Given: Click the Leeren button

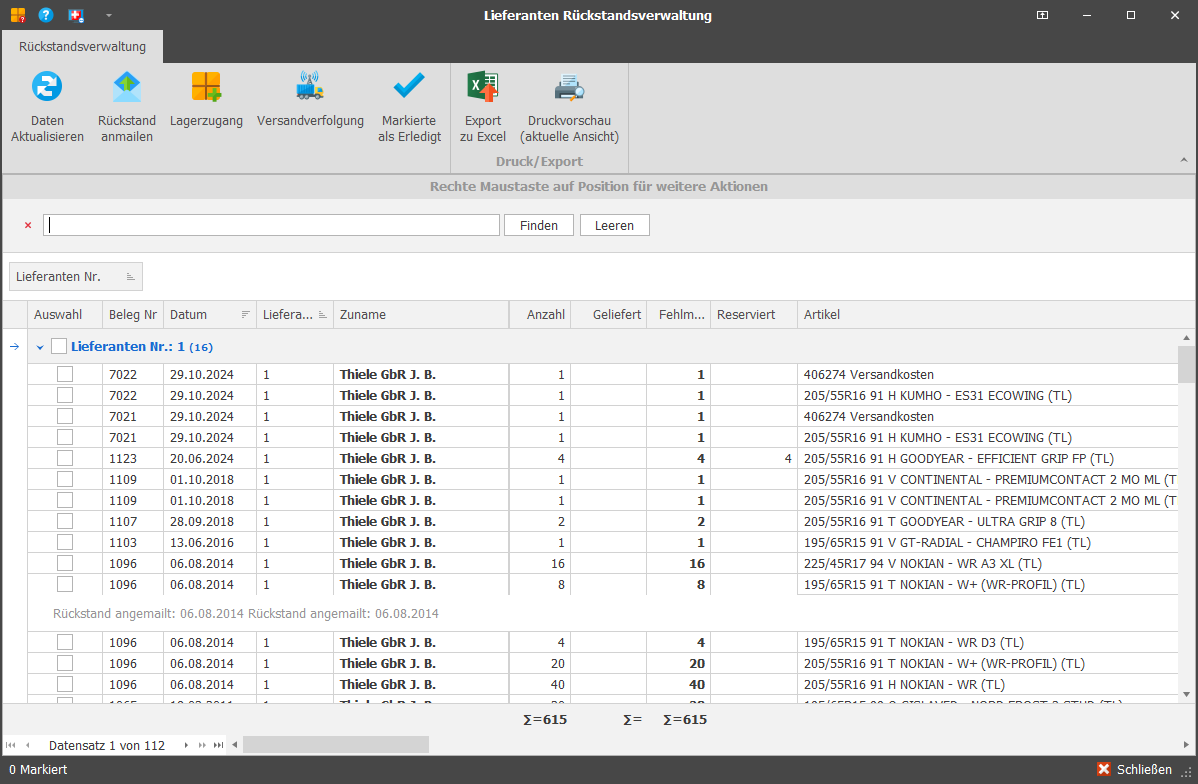Looking at the screenshot, I should pos(614,225).
